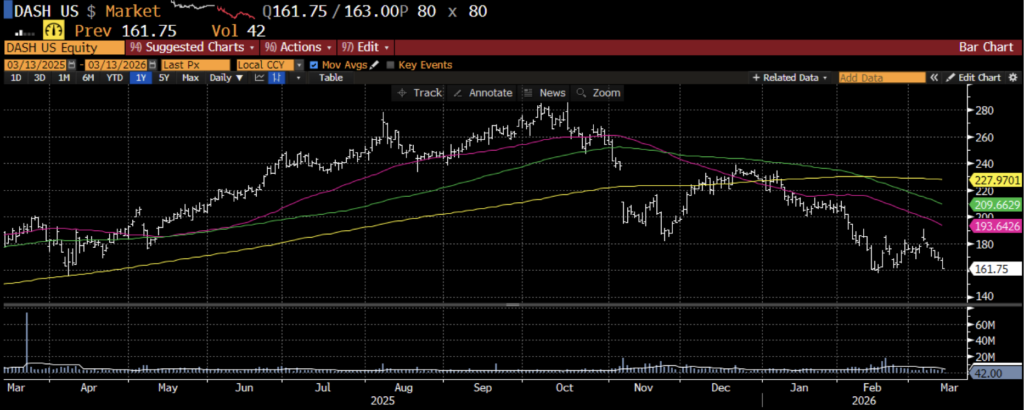Open the Actions dropdown menu
This screenshot has width=1024, height=410.
[x=298, y=47]
